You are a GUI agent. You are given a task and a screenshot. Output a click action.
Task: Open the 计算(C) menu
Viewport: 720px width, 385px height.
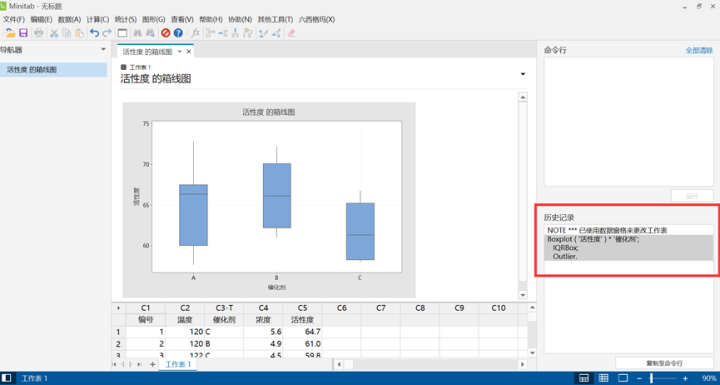(98, 19)
